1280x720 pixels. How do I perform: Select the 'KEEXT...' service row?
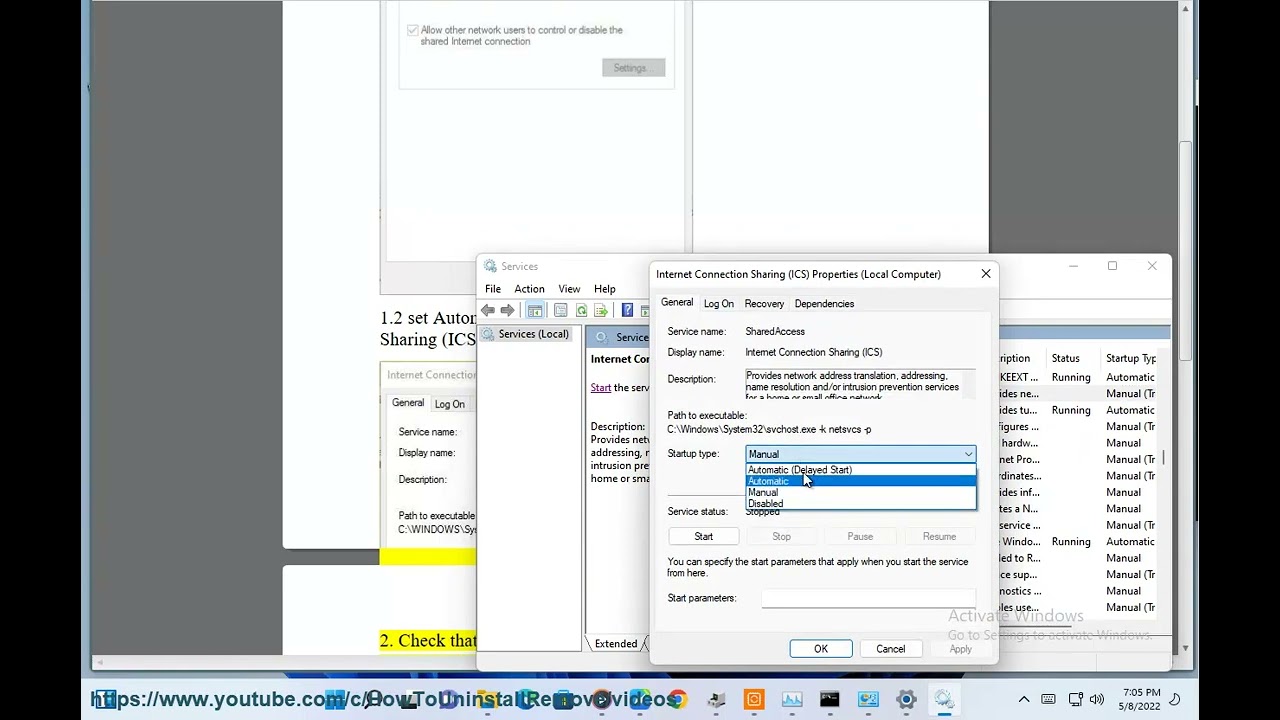(x=1078, y=378)
